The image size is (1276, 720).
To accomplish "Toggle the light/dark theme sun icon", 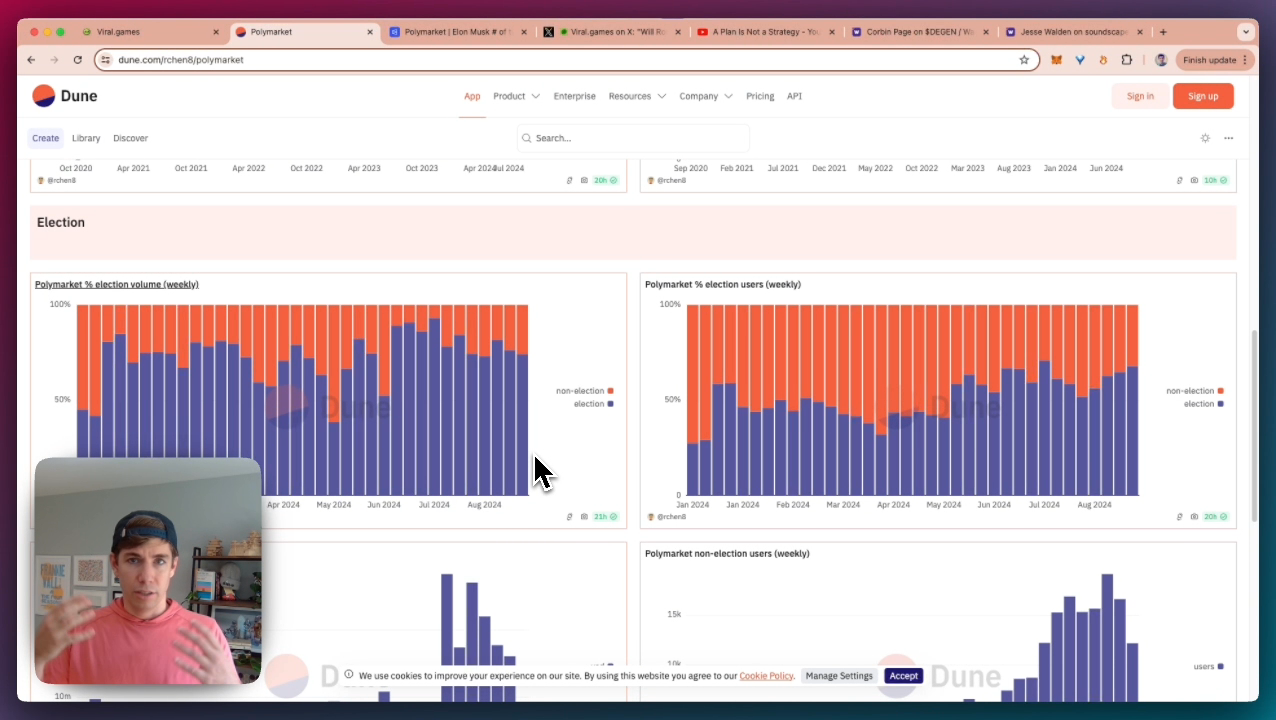I will [x=1205, y=138].
